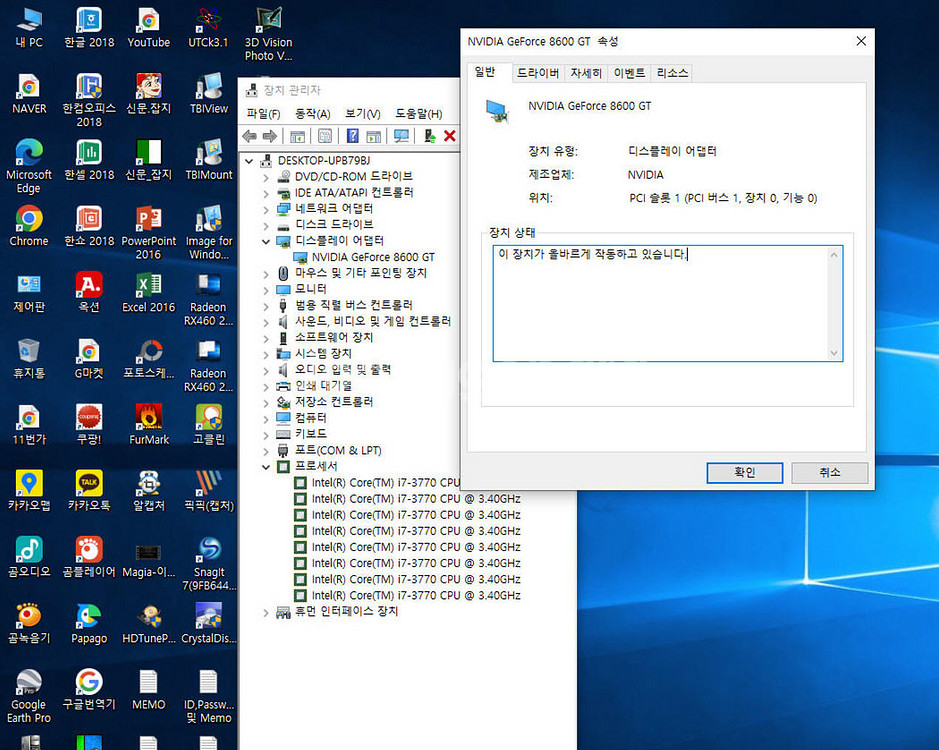This screenshot has width=939, height=750.
Task: Click the scan for hardware changes monitor icon
Action: point(402,137)
